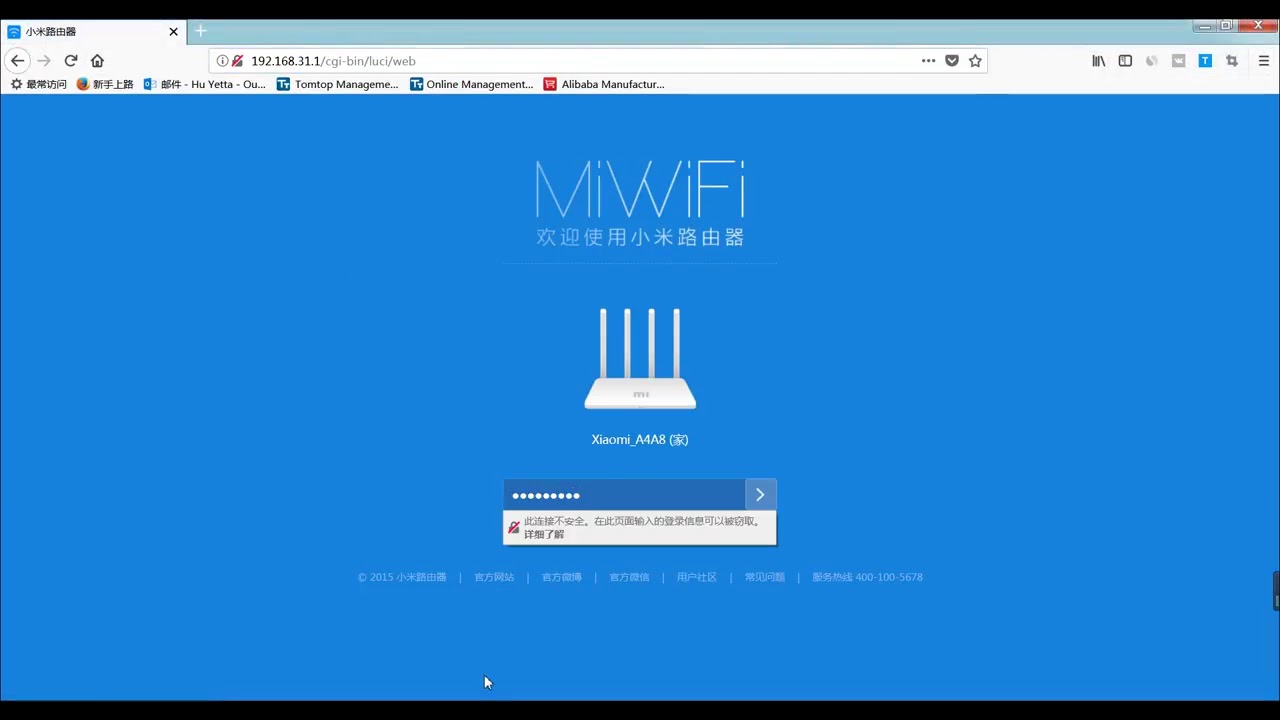
Task: Open the 常见问题 footer link
Action: [x=765, y=578]
